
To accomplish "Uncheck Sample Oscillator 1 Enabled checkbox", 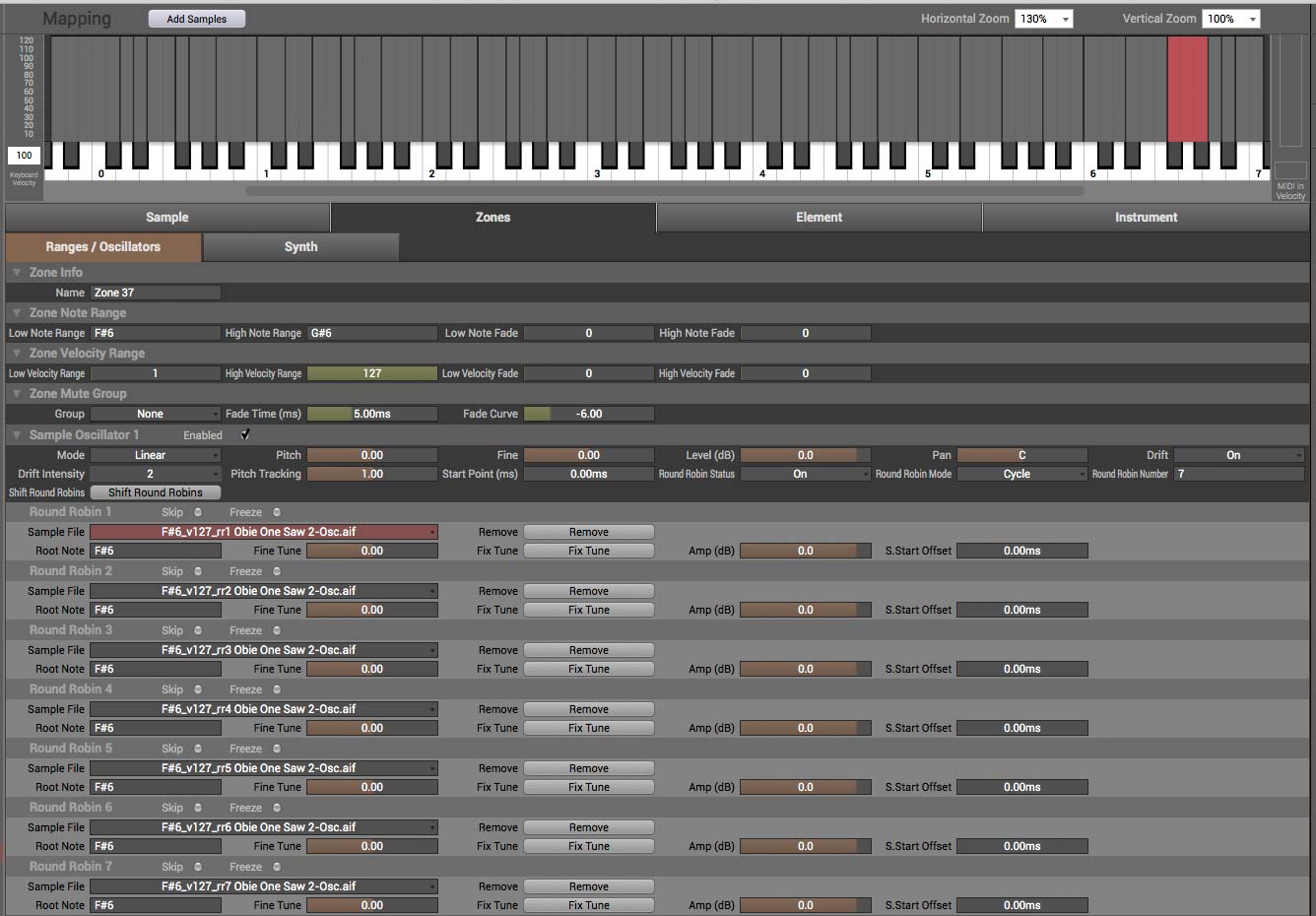I will pyautogui.click(x=245, y=434).
